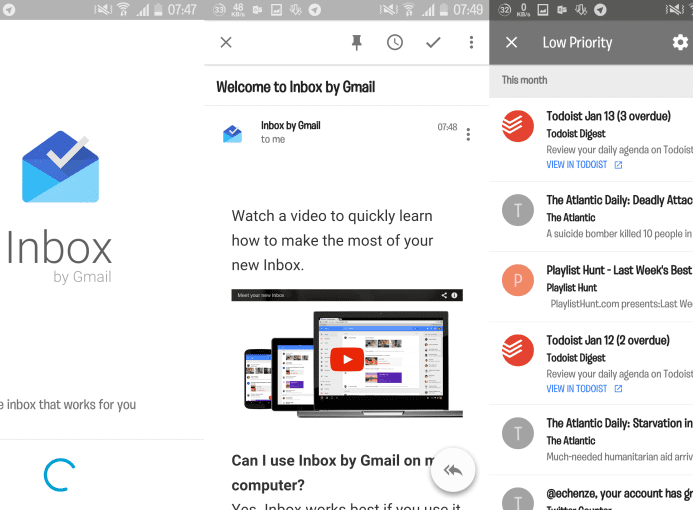
Task: Tap the muted vibrate icon near 07:49
Action: 388,10
